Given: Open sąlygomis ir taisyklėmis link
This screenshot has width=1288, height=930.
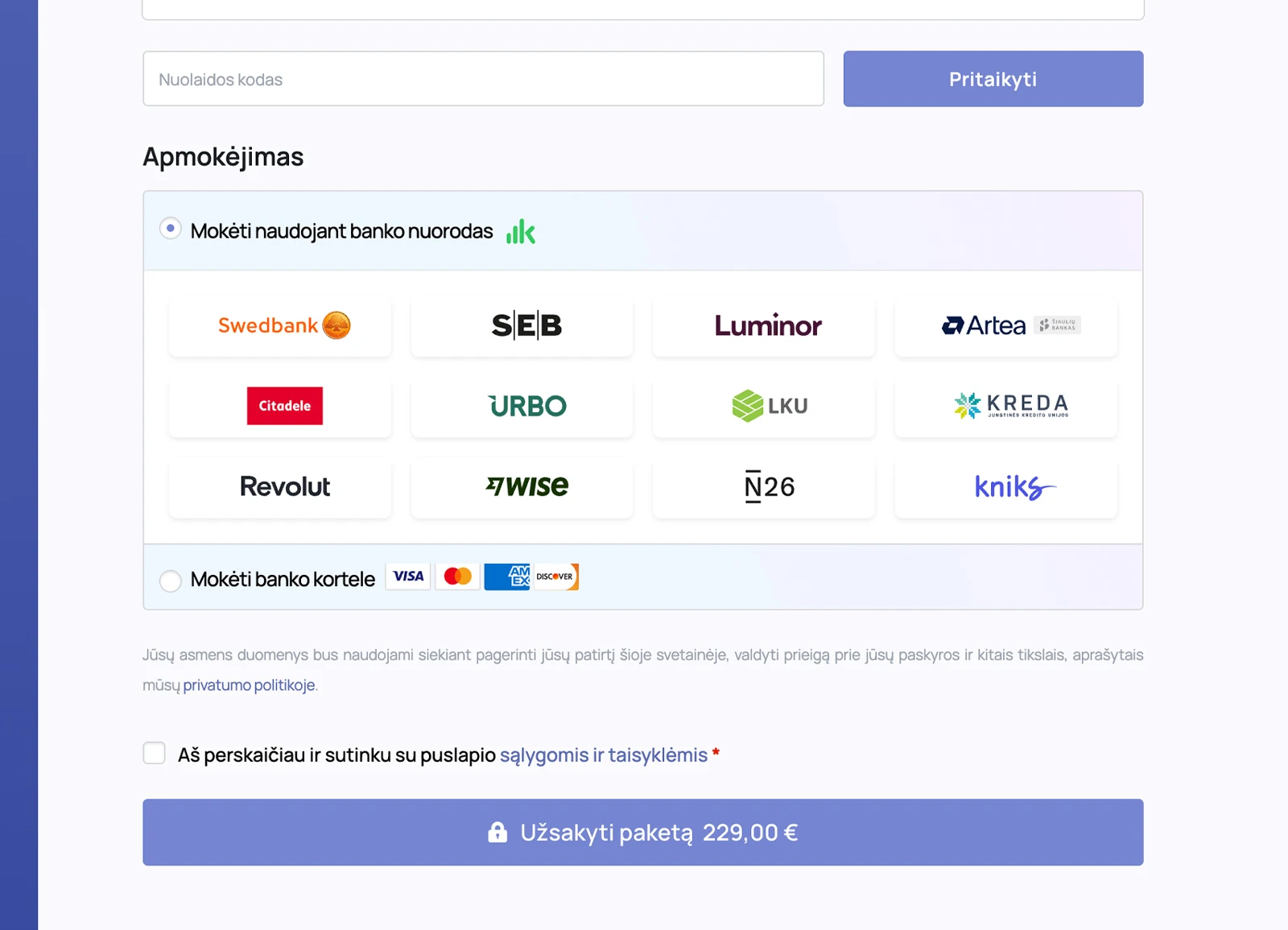Looking at the screenshot, I should (604, 755).
